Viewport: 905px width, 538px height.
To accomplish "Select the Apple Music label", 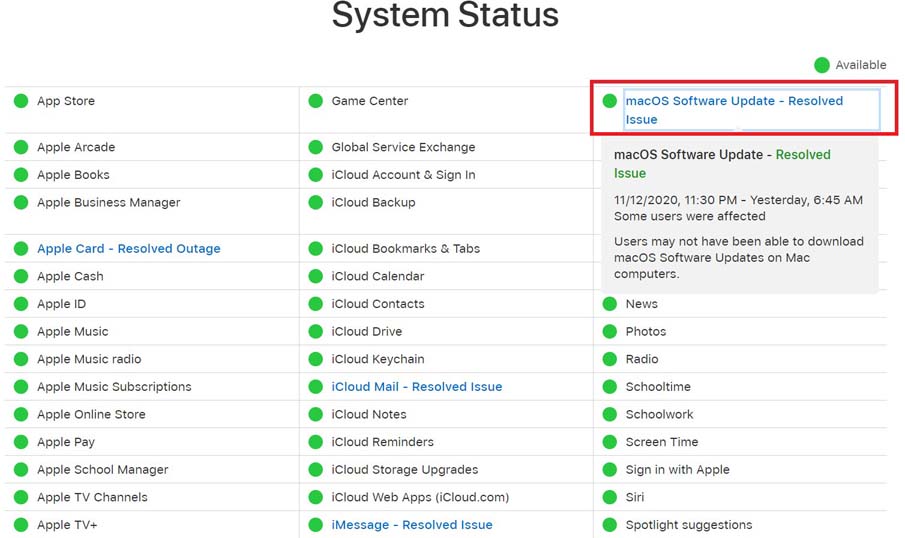I will click(x=73, y=332).
